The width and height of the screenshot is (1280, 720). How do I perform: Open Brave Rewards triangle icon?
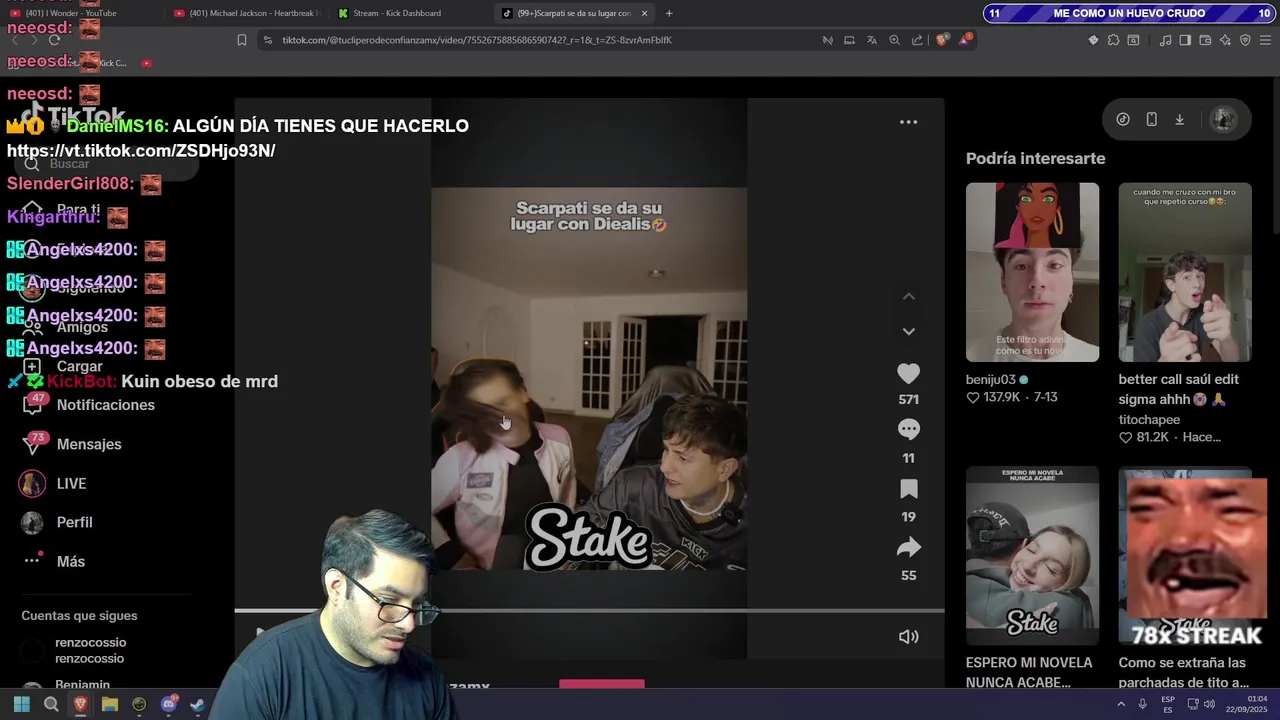(965, 40)
